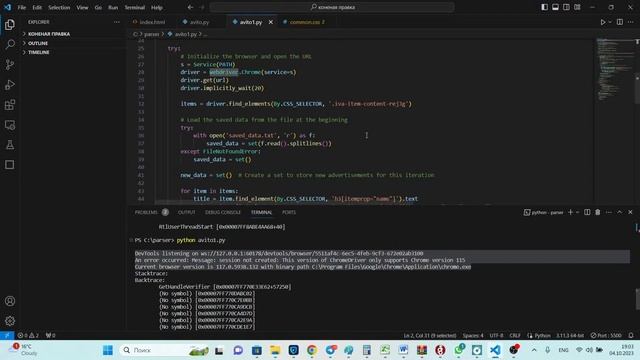Switch to common.css editor tab
This screenshot has width=640, height=360.
click(306, 22)
